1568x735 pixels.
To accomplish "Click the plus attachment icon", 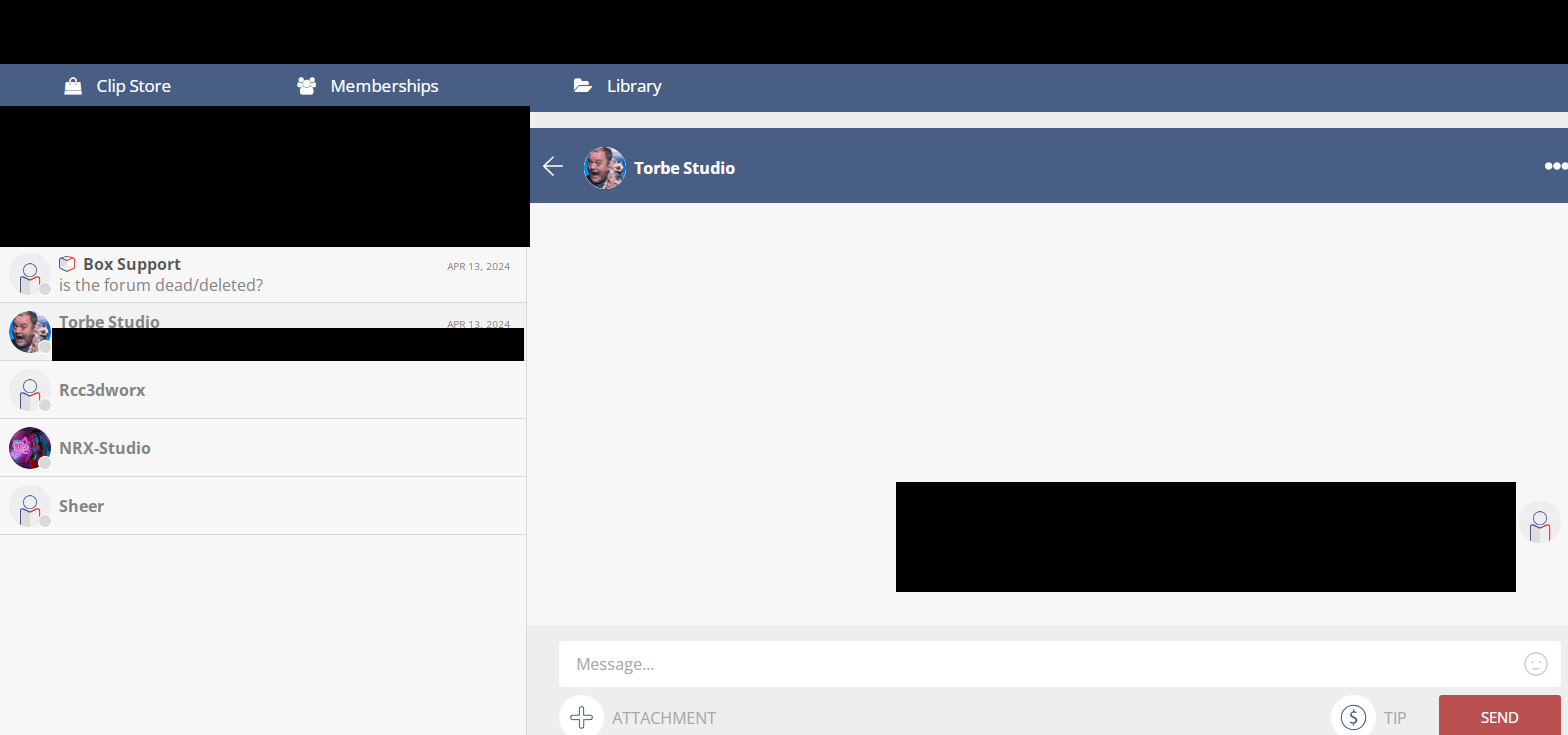I will pos(581,717).
